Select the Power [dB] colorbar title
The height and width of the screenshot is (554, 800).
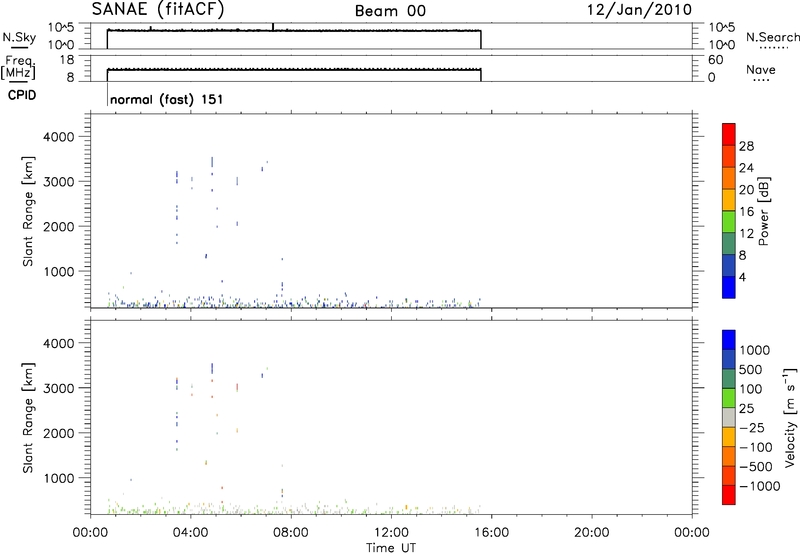[763, 211]
